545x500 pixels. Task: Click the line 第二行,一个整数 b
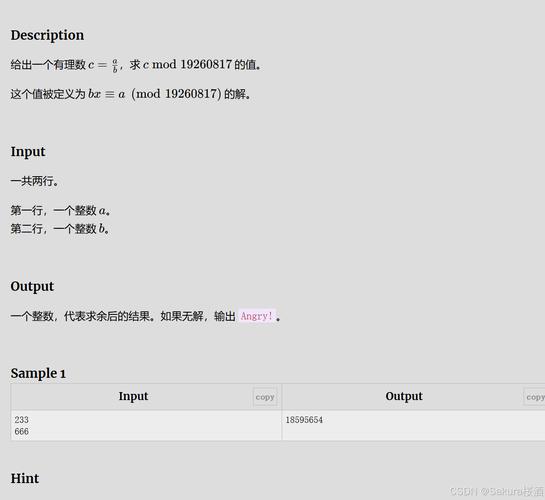pyautogui.click(x=60, y=229)
